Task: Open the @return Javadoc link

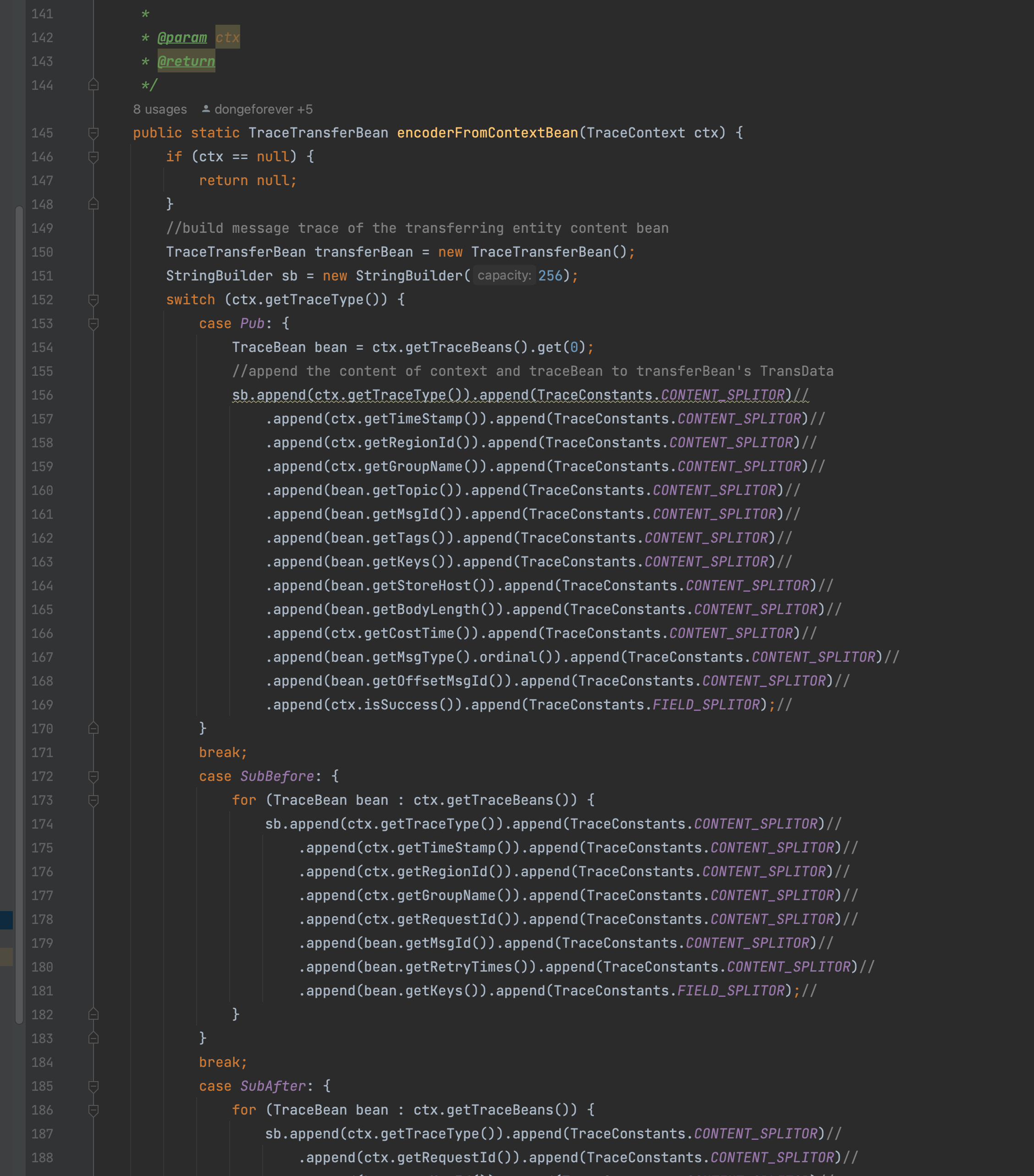Action: coord(185,61)
